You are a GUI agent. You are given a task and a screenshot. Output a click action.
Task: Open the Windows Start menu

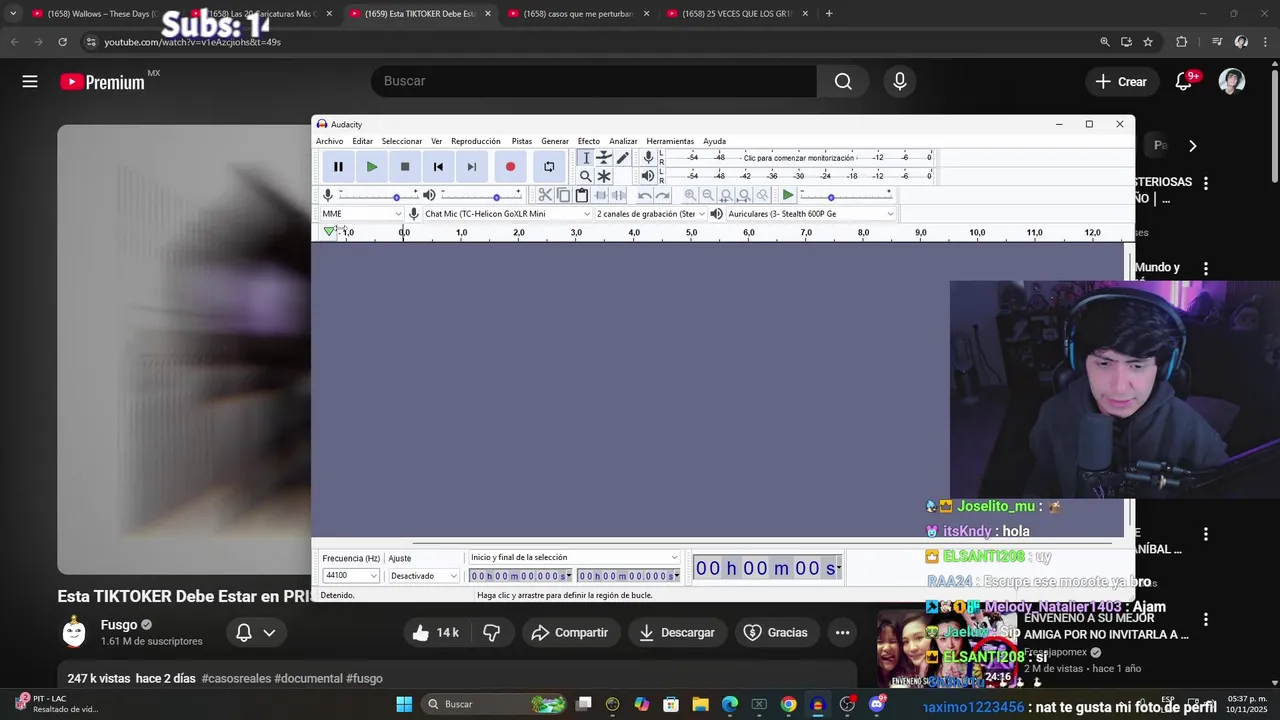(404, 704)
